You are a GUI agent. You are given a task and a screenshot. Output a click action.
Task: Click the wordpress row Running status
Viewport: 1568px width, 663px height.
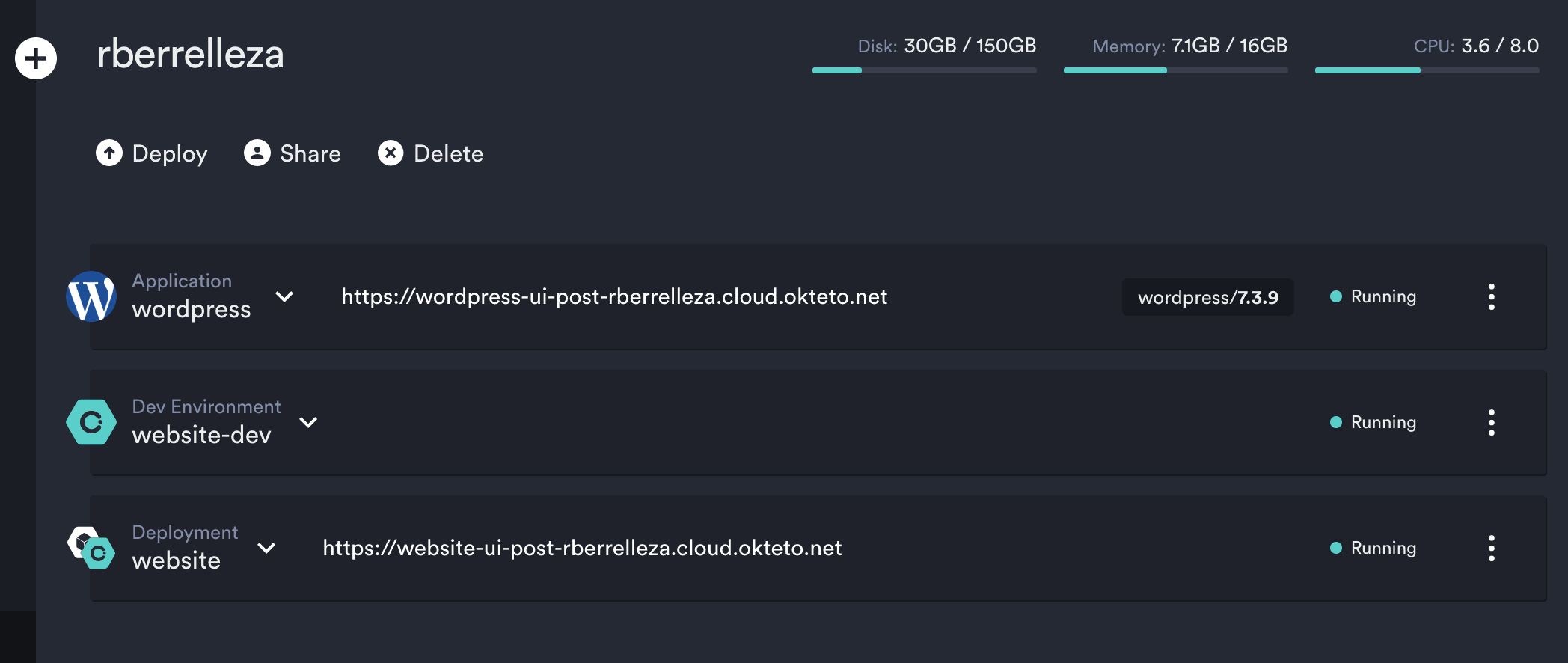click(1373, 296)
